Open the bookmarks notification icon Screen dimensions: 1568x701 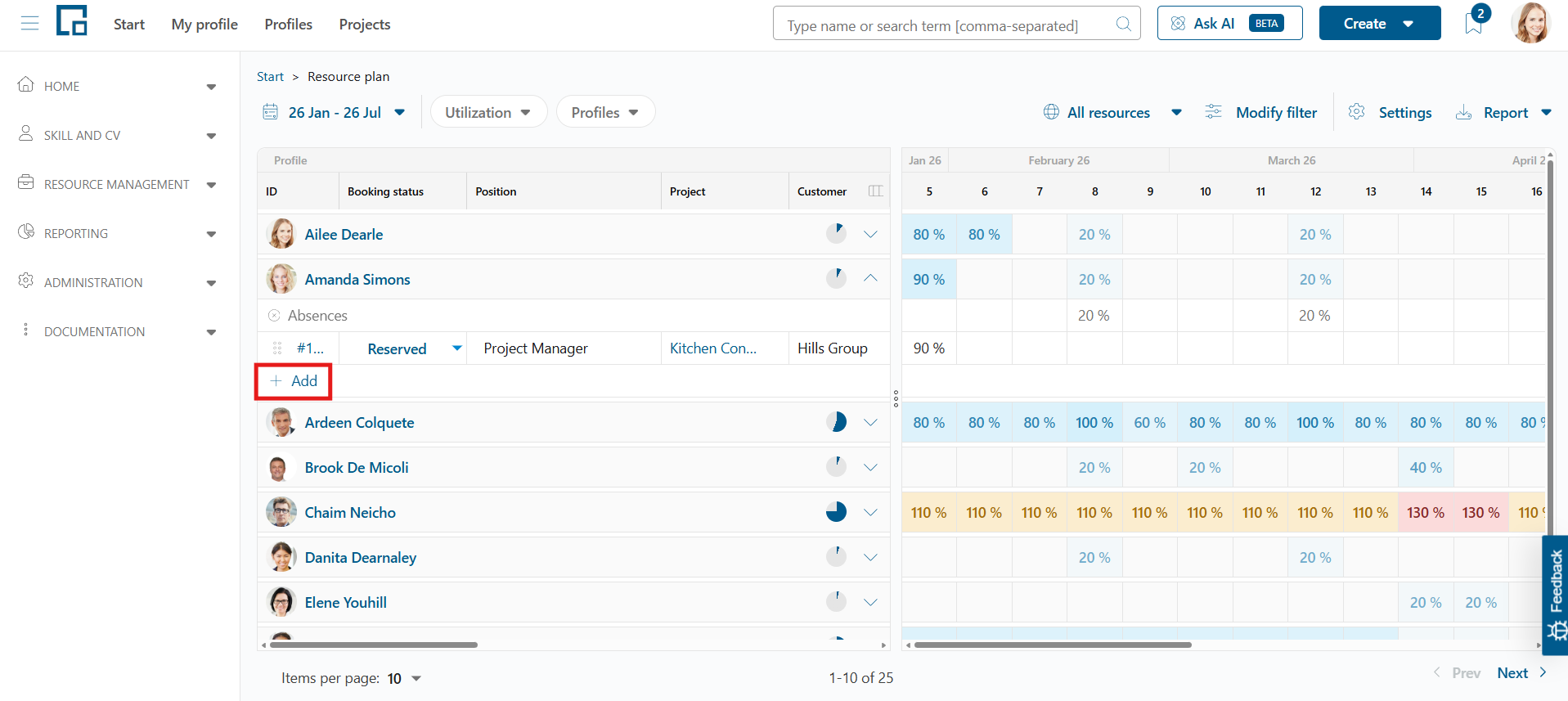coord(1474,22)
